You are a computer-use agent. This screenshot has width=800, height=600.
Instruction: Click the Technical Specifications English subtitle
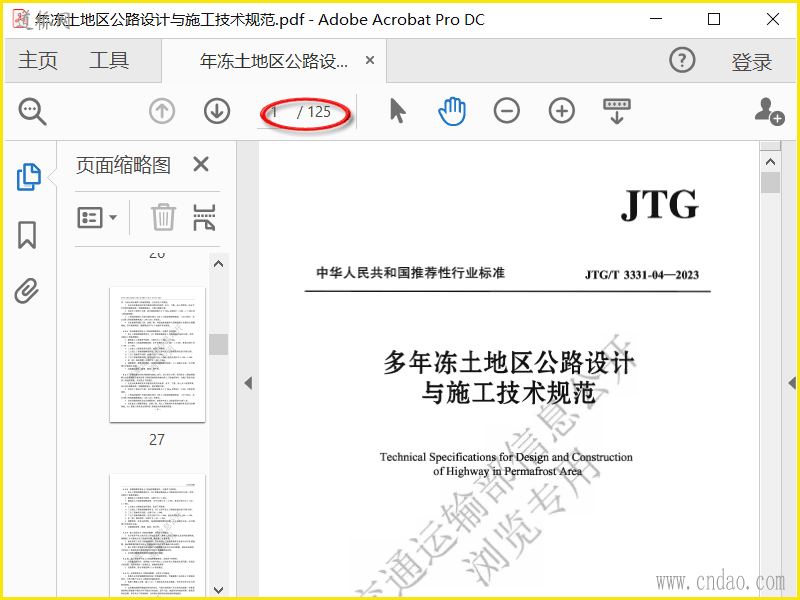[x=506, y=464]
